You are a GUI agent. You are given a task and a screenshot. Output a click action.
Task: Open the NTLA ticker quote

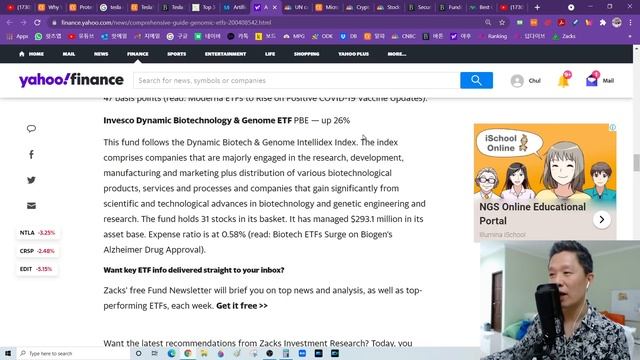(x=37, y=233)
